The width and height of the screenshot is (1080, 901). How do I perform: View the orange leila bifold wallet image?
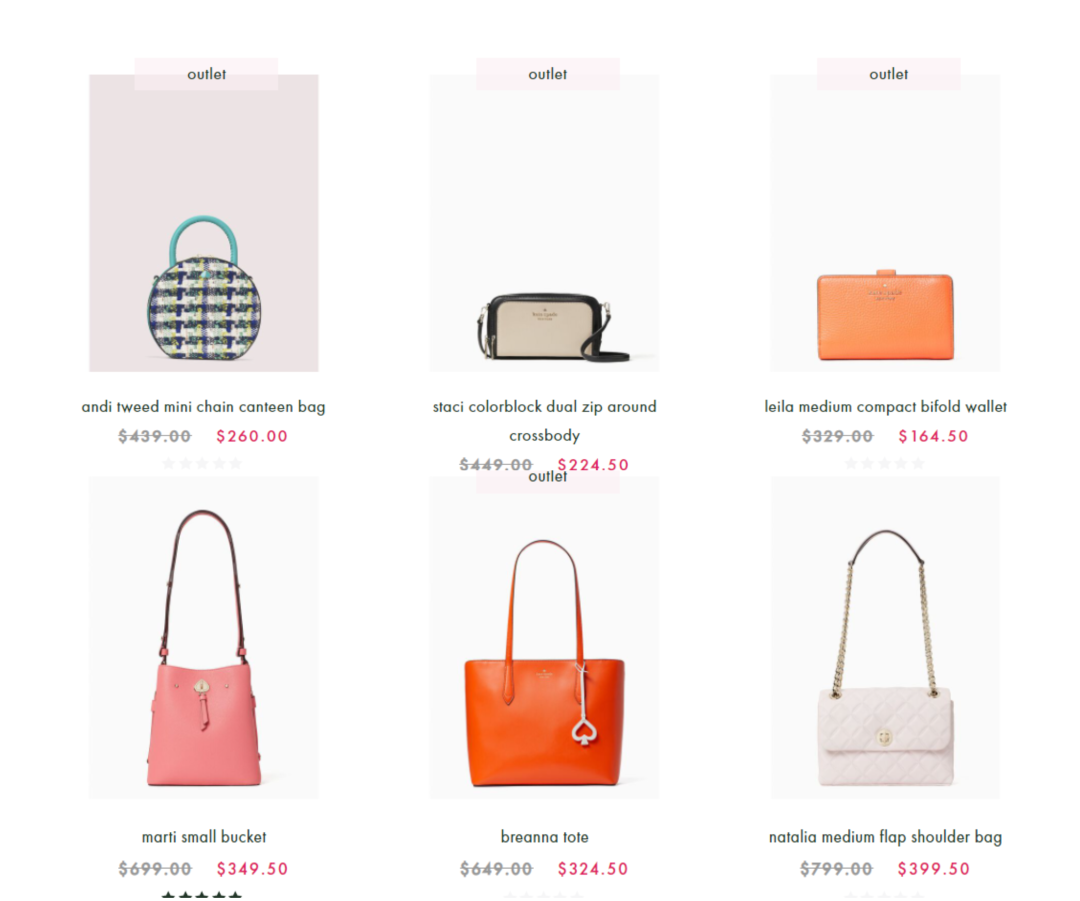[x=885, y=223]
